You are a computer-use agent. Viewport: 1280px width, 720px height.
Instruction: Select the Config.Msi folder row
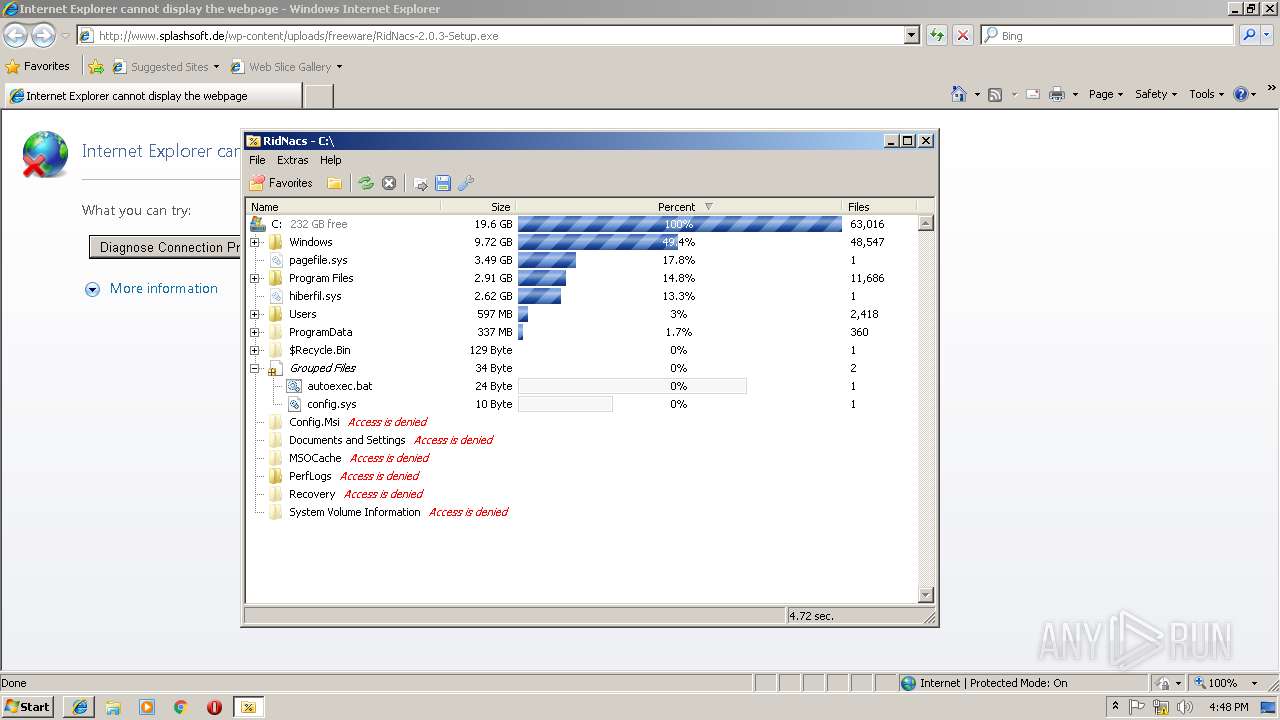coord(581,422)
